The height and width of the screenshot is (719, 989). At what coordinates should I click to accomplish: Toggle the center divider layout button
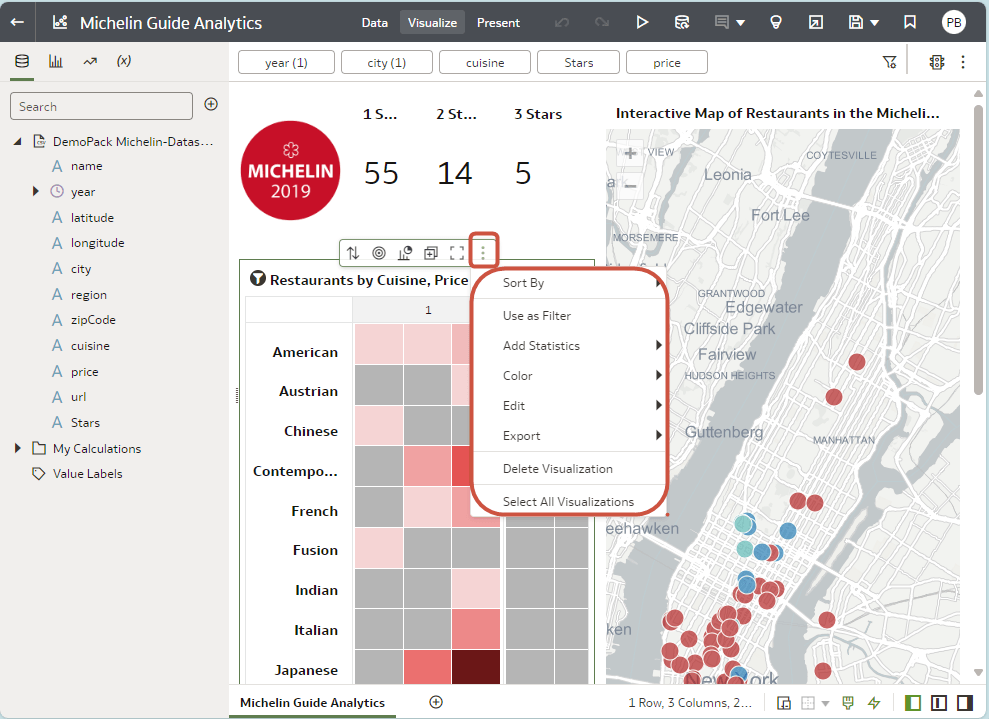coord(938,703)
